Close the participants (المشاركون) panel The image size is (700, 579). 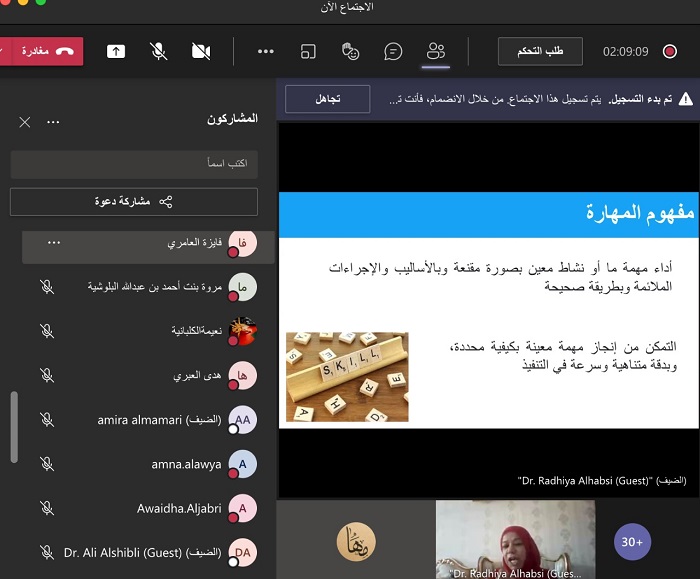pyautogui.click(x=25, y=122)
